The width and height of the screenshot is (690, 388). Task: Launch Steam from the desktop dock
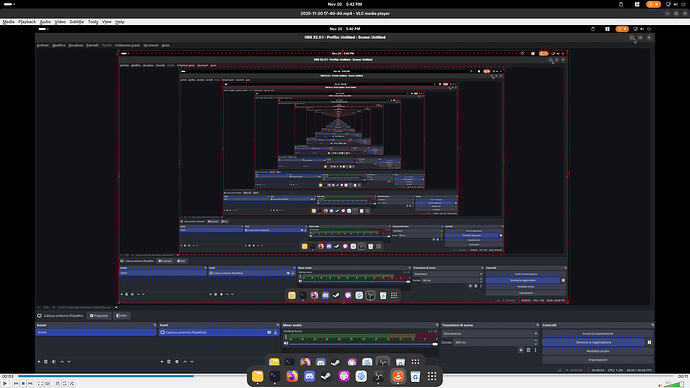tap(327, 376)
